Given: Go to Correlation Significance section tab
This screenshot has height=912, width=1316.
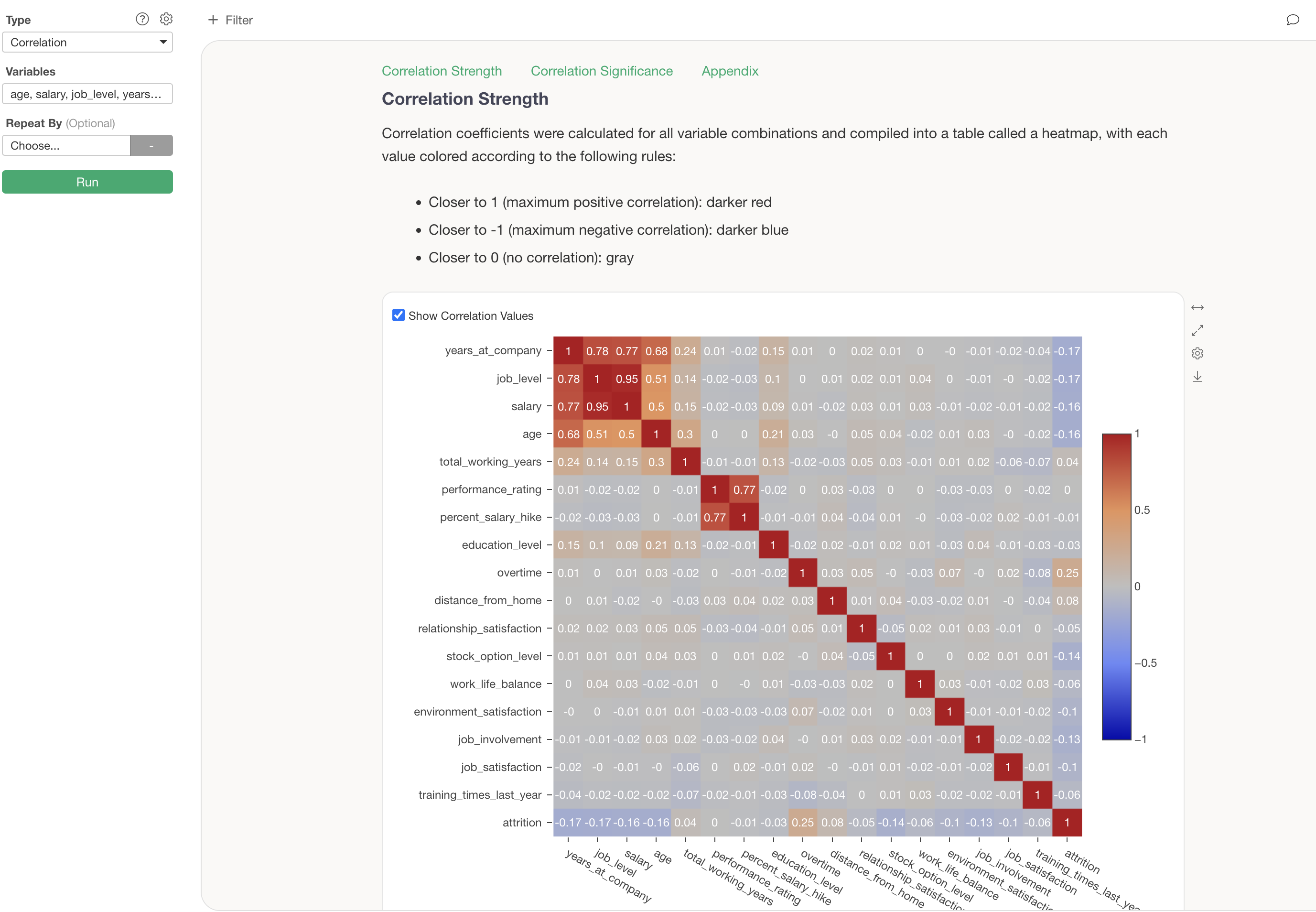Looking at the screenshot, I should [602, 71].
